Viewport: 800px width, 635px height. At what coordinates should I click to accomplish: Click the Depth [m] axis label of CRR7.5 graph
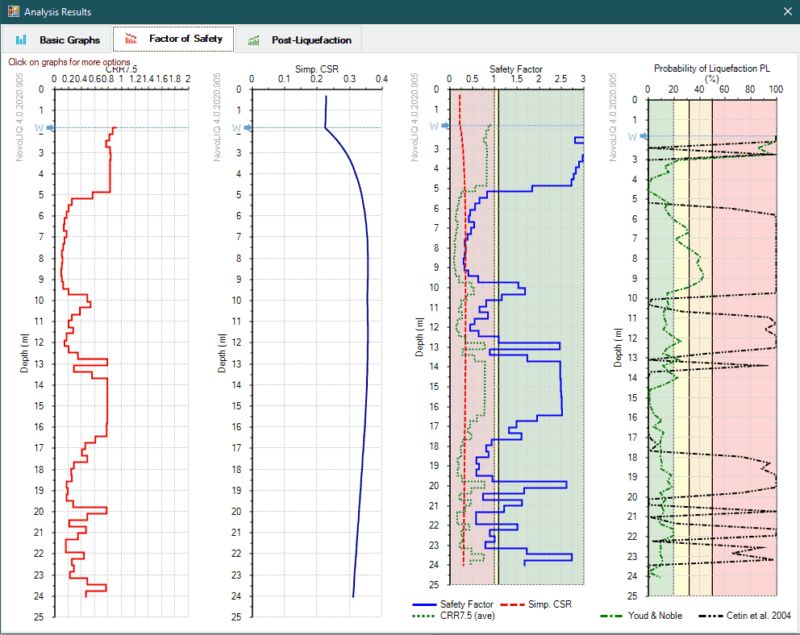pos(24,353)
